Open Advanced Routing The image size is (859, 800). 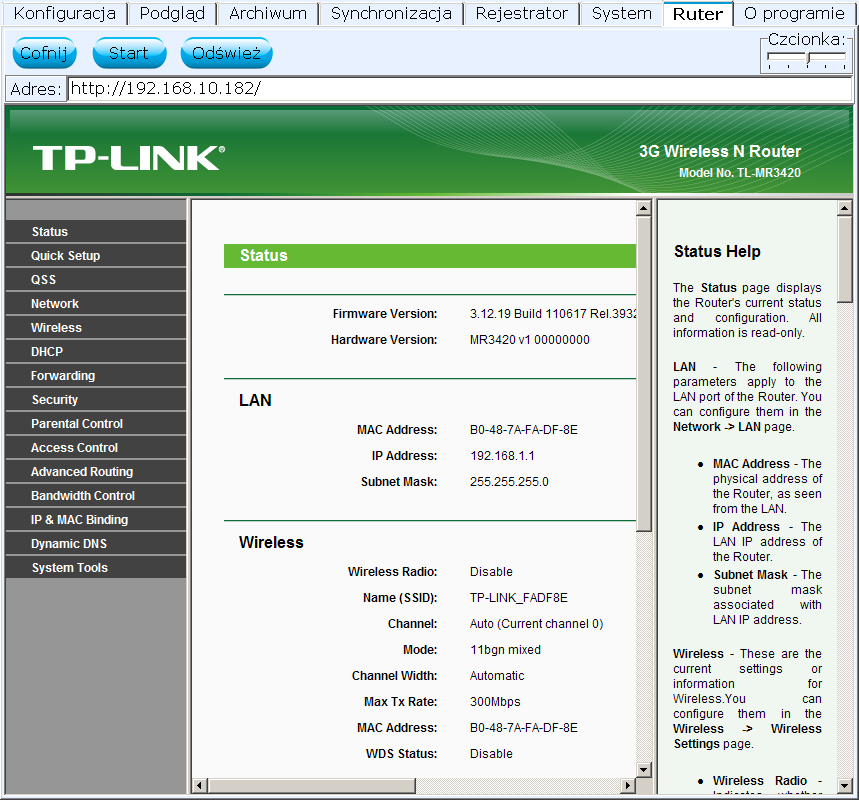tap(96, 472)
